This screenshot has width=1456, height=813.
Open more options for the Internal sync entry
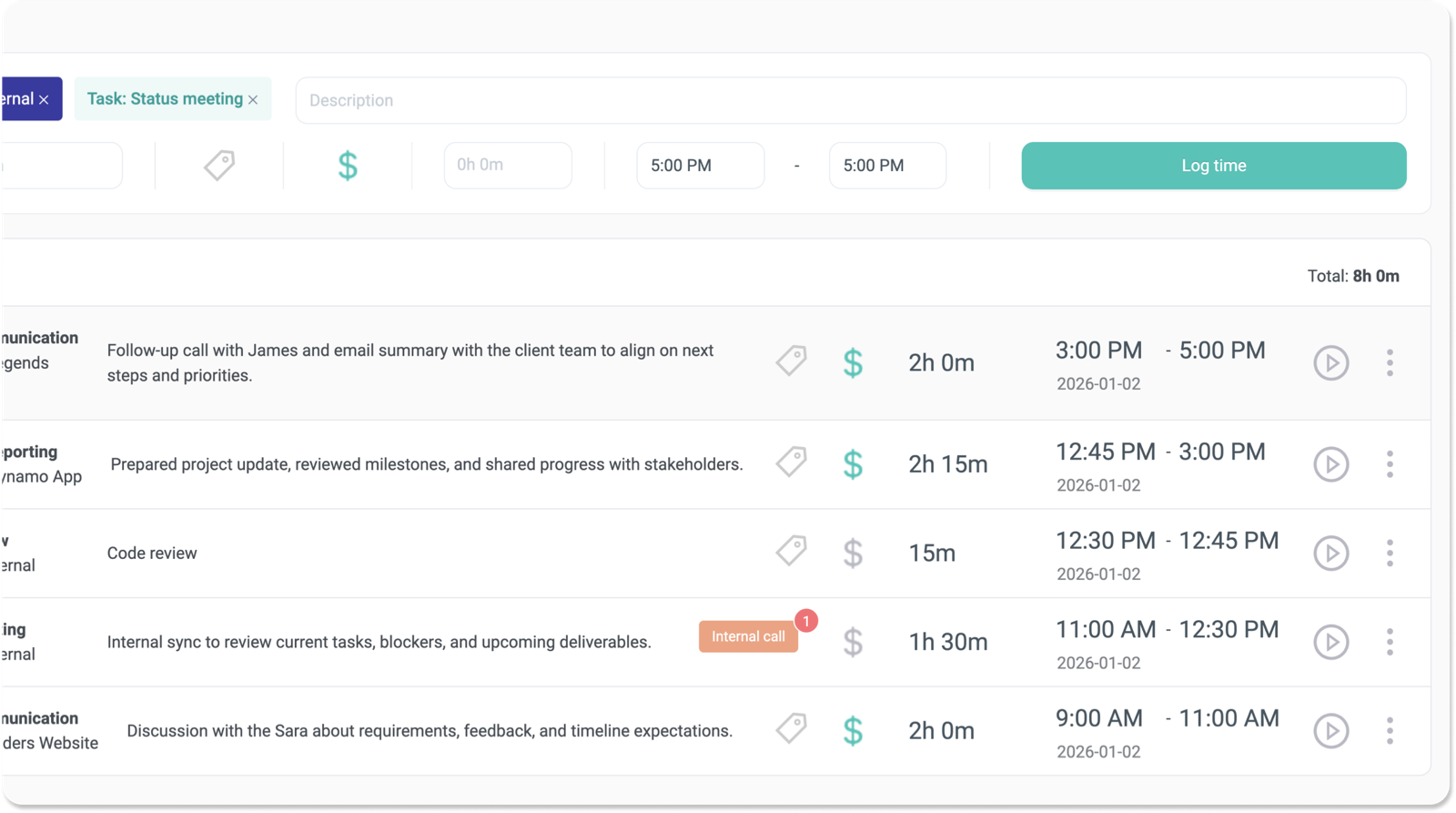click(1390, 642)
